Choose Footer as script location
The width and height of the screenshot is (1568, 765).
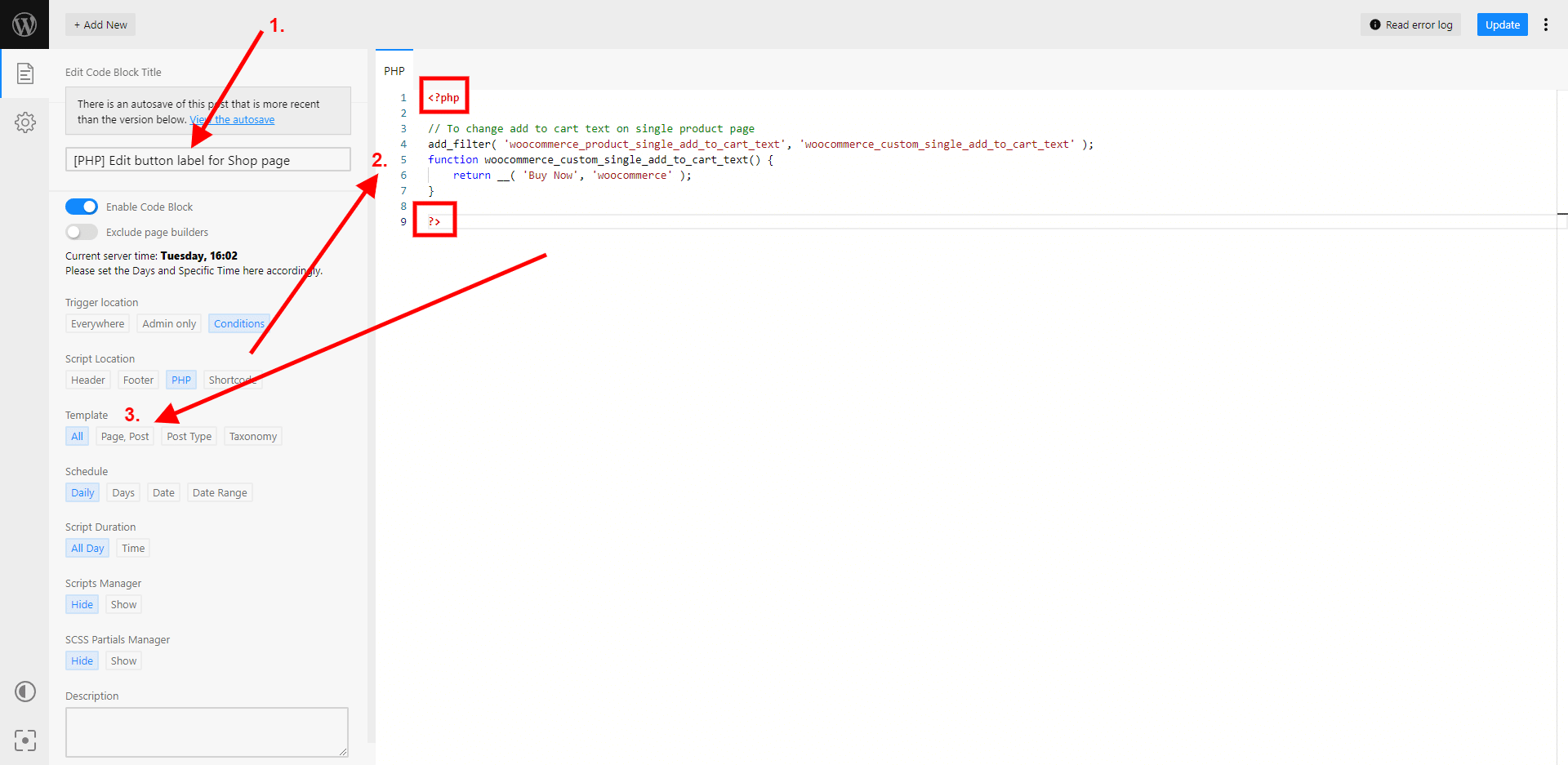tap(138, 380)
